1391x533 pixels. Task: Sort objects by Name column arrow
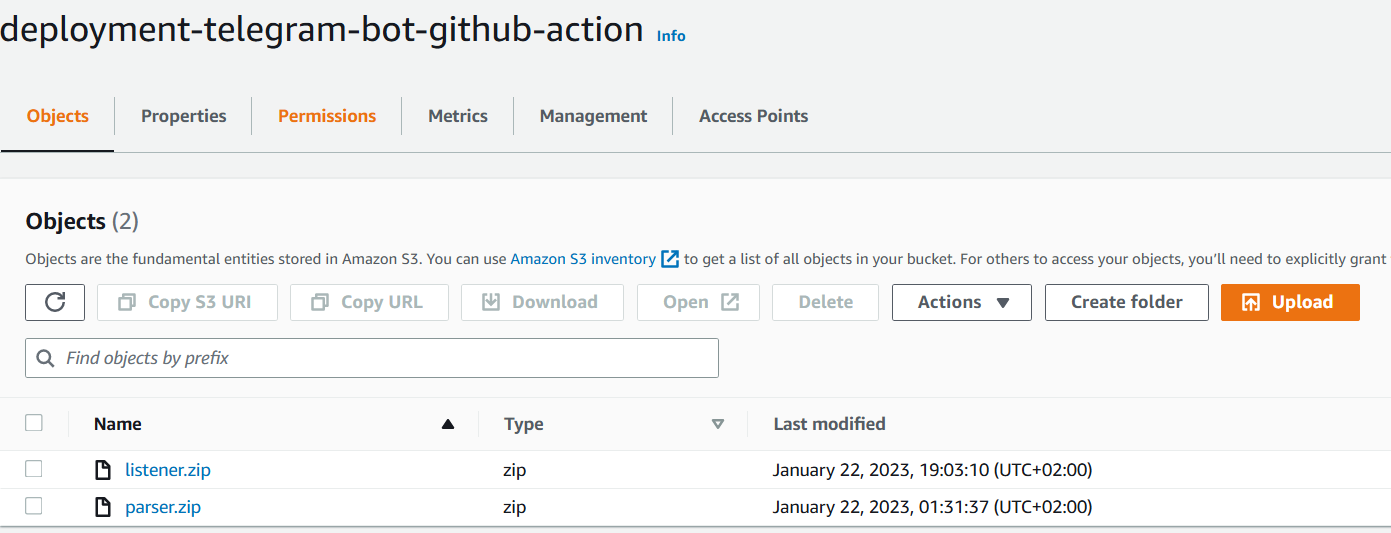coord(448,424)
